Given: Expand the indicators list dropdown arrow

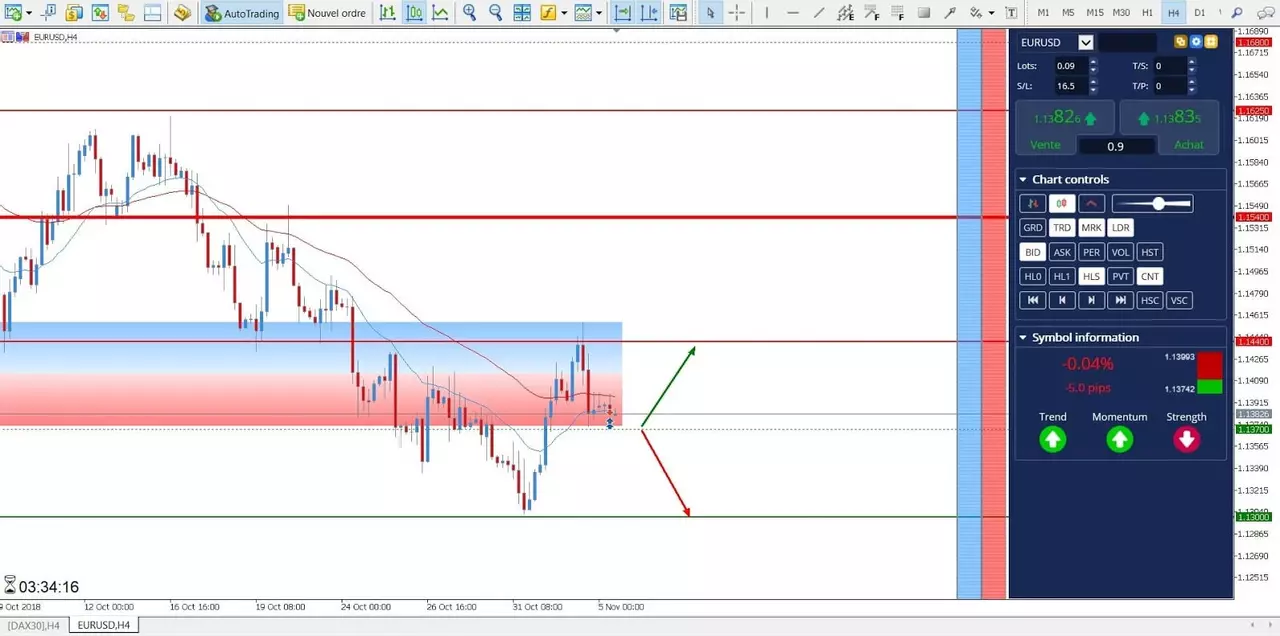Looking at the screenshot, I should click(x=564, y=13).
